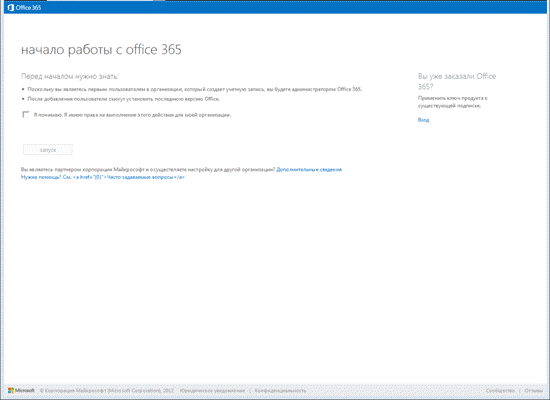Viewport: 550px width, 400px height.
Task: Click the Microsoft Corporation 2012 copyright text
Action: (107, 391)
